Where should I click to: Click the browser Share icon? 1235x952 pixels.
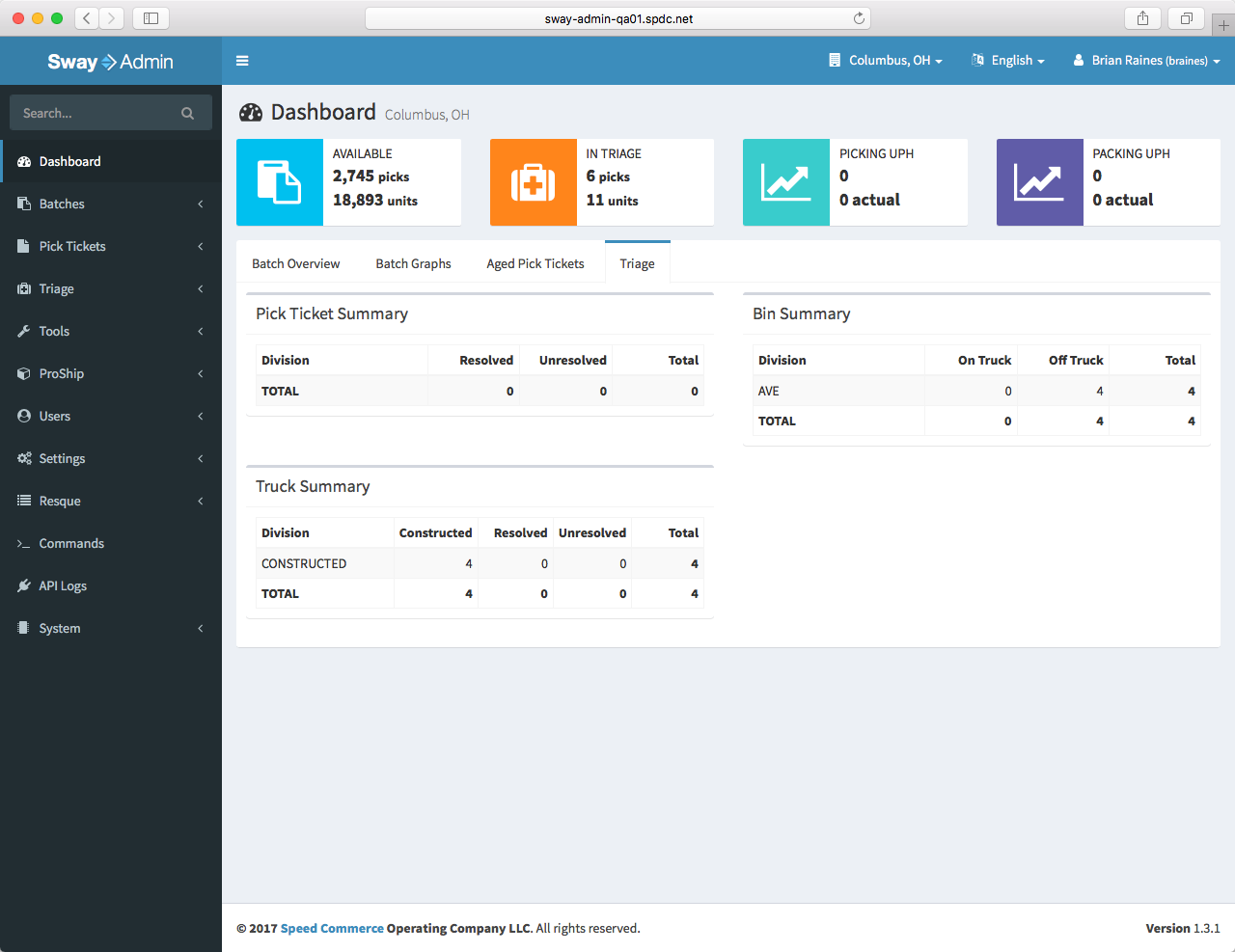(x=1142, y=18)
